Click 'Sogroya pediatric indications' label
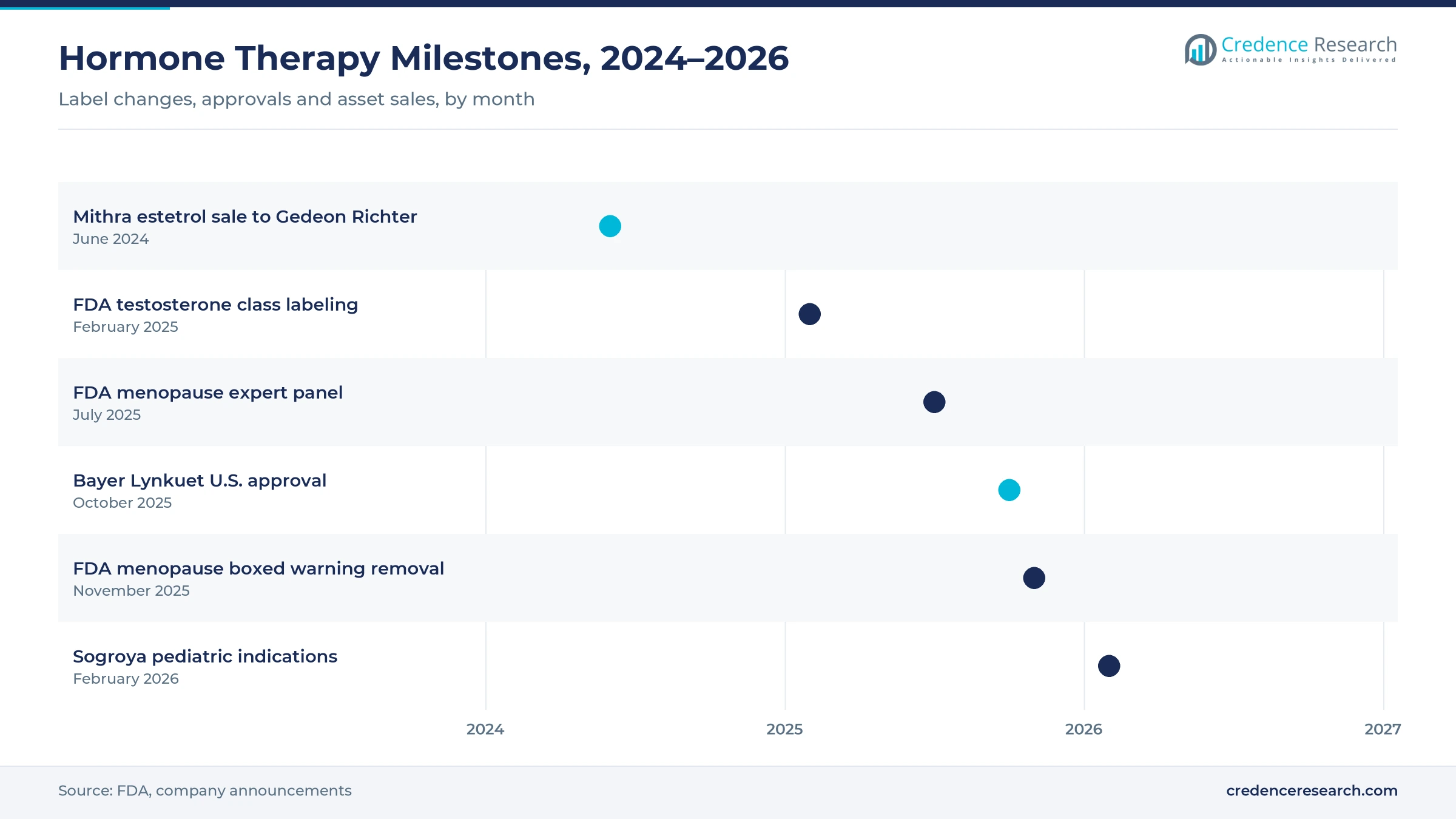This screenshot has width=1456, height=819. click(205, 656)
